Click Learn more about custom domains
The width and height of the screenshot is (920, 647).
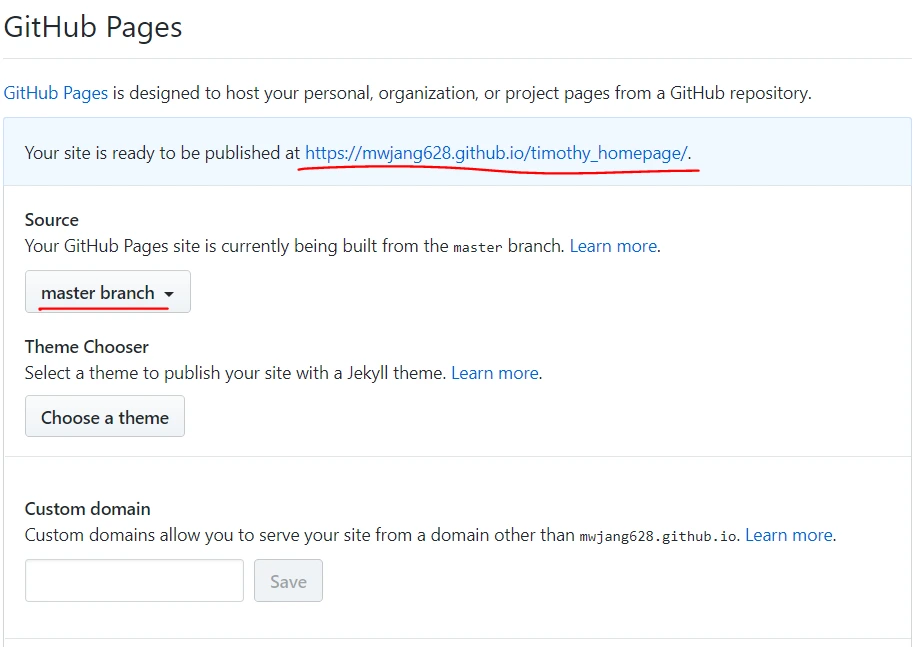[789, 535]
